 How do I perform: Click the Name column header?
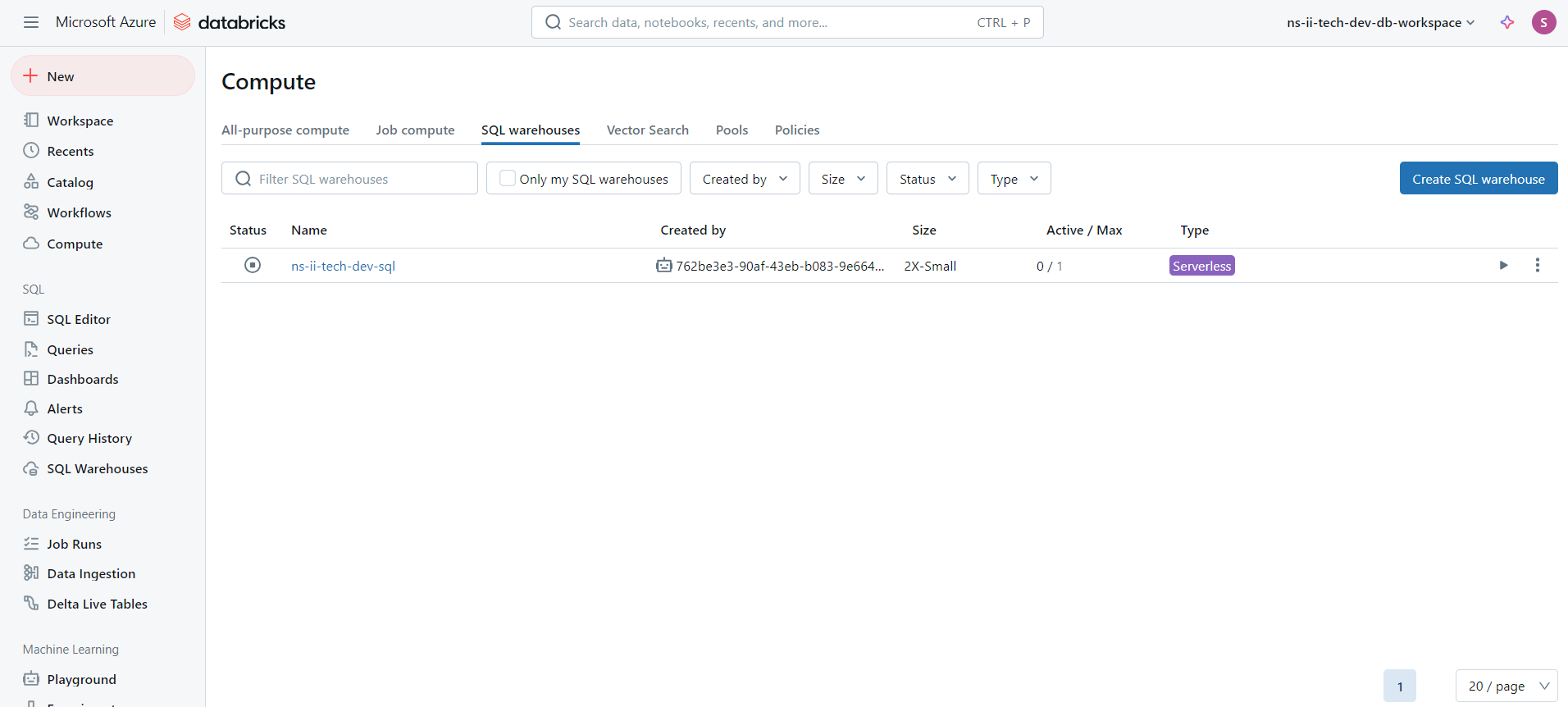click(x=309, y=230)
